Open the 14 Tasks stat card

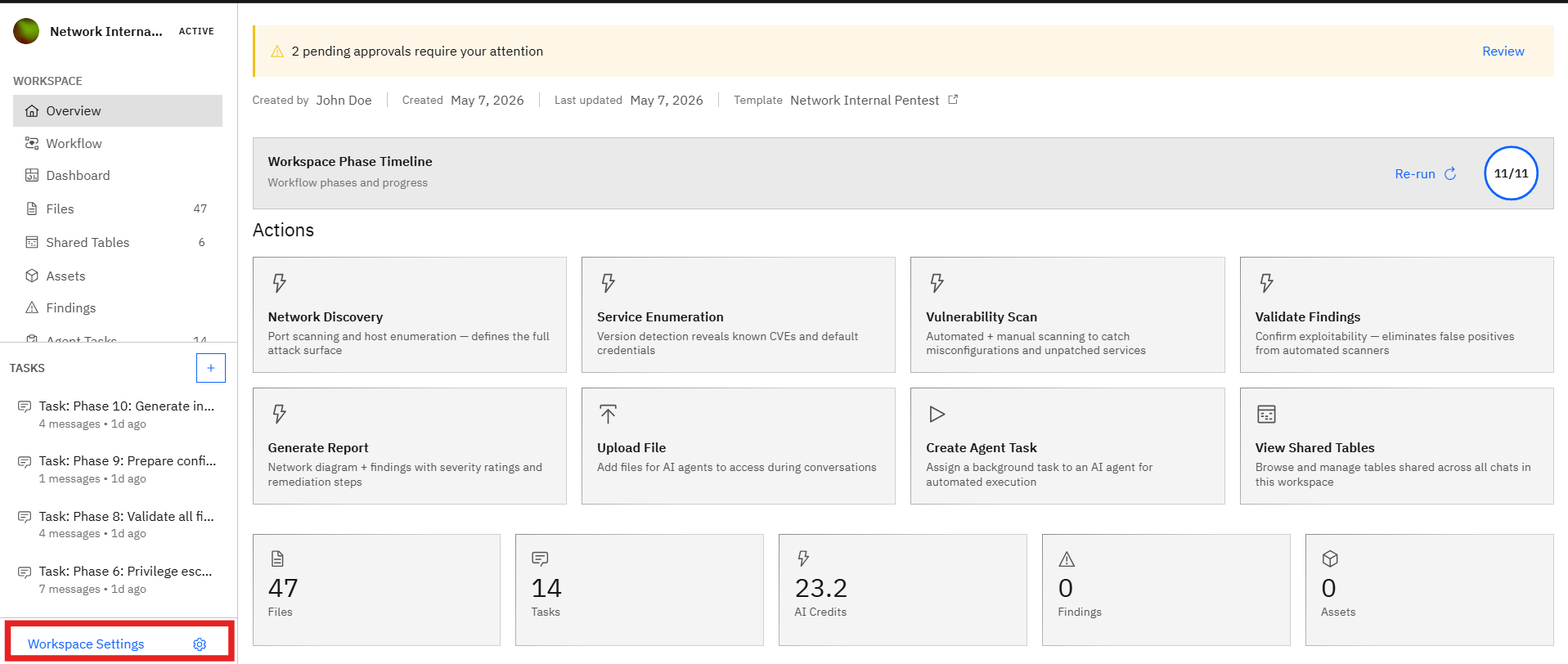640,590
